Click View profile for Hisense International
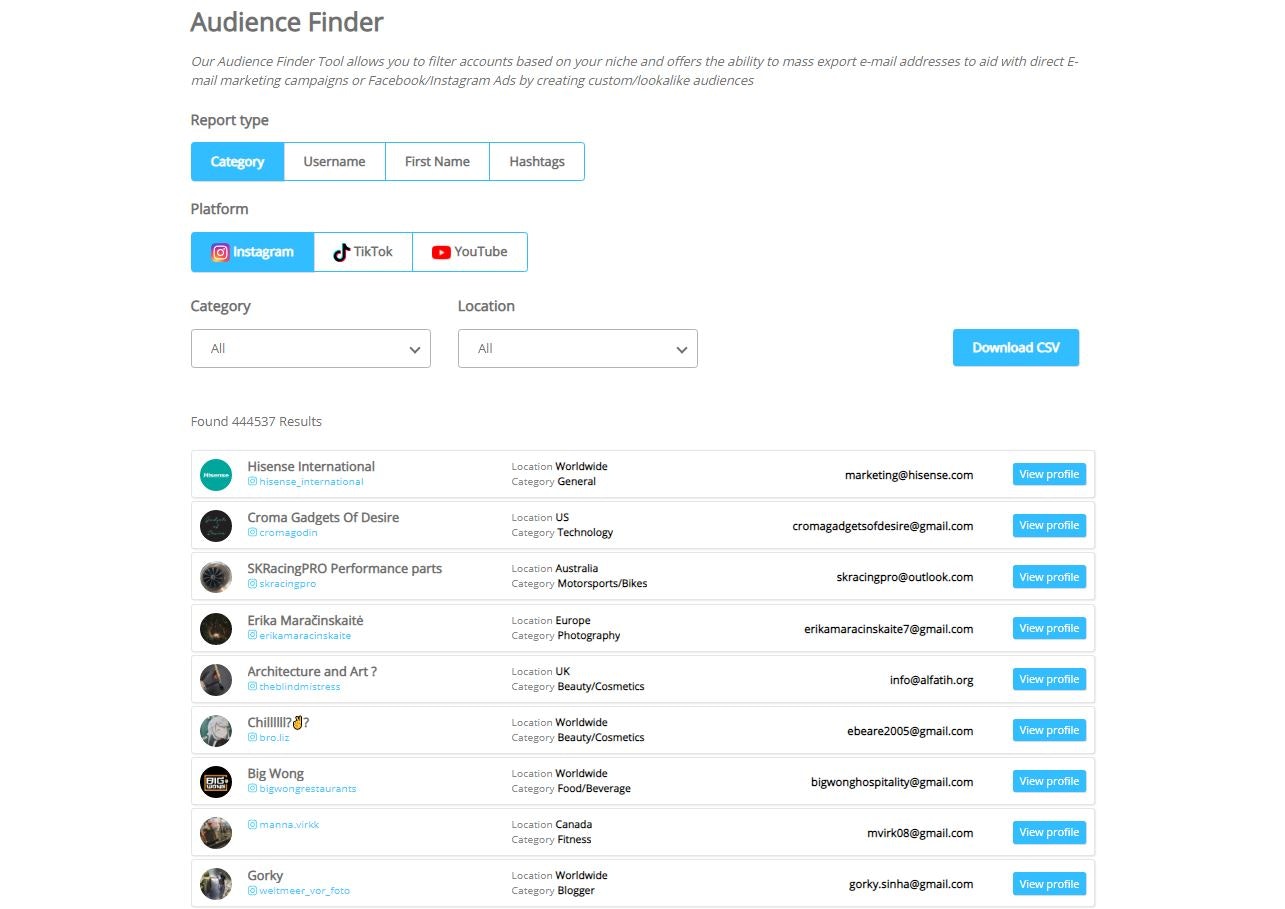 pyautogui.click(x=1048, y=474)
